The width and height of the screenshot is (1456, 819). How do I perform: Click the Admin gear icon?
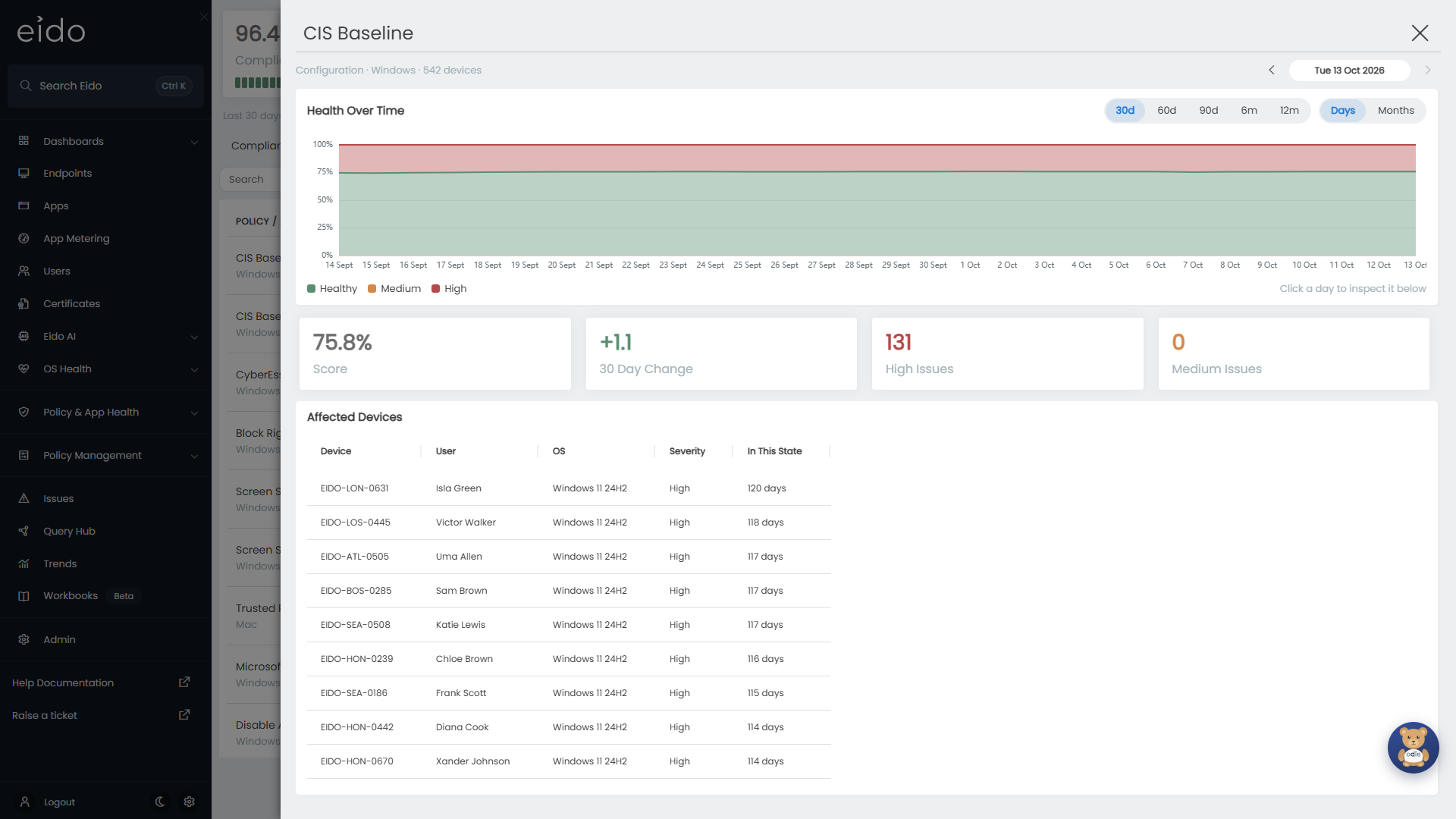tap(24, 640)
